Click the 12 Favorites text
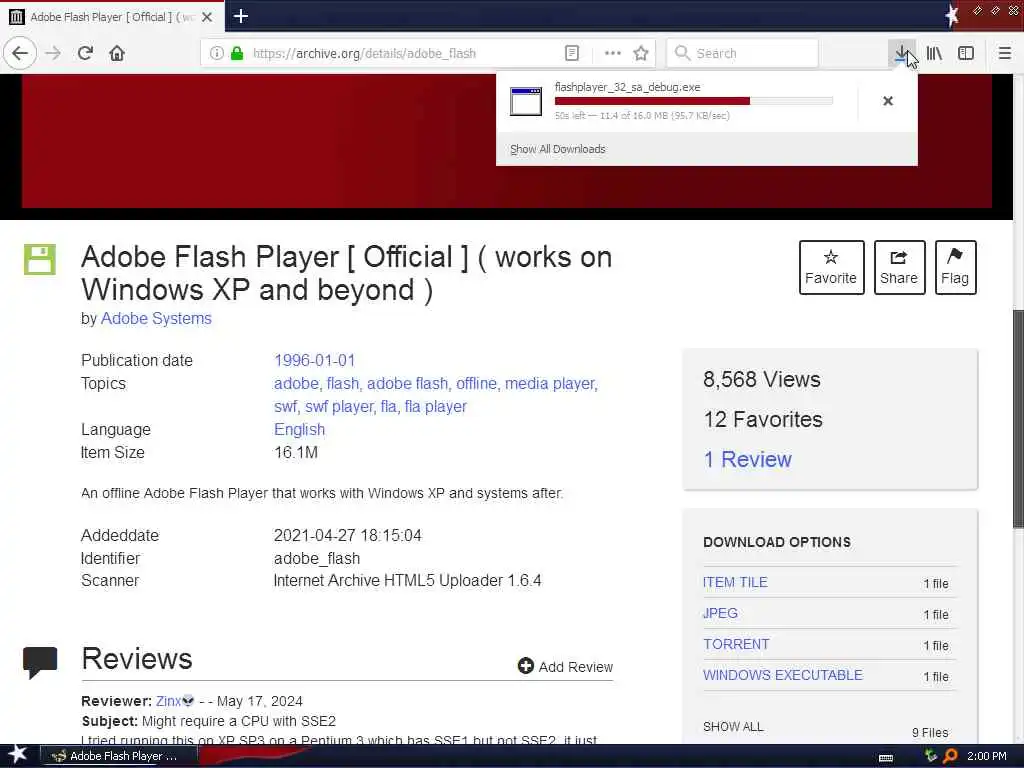Screen dimensions: 1024x768 tap(763, 419)
